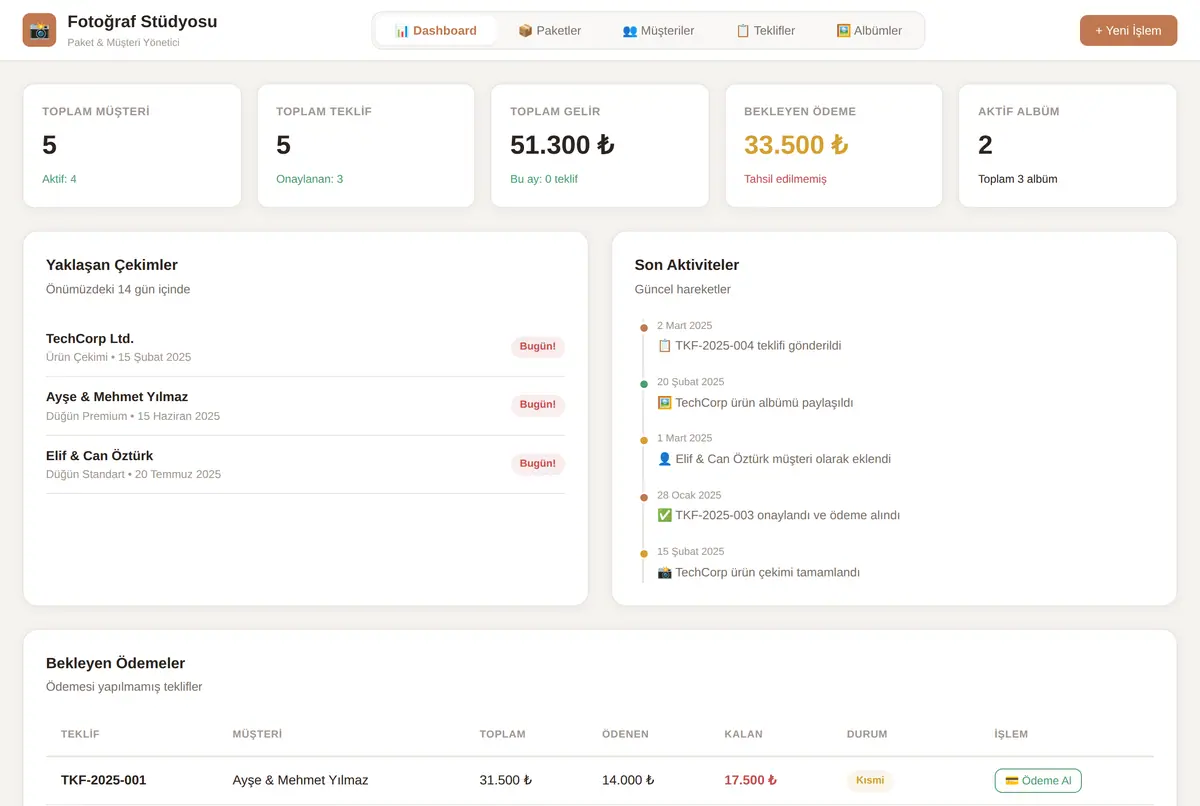Viewport: 1200px width, 806px height.
Task: Go to the Müşteriler tab
Action: point(658,30)
